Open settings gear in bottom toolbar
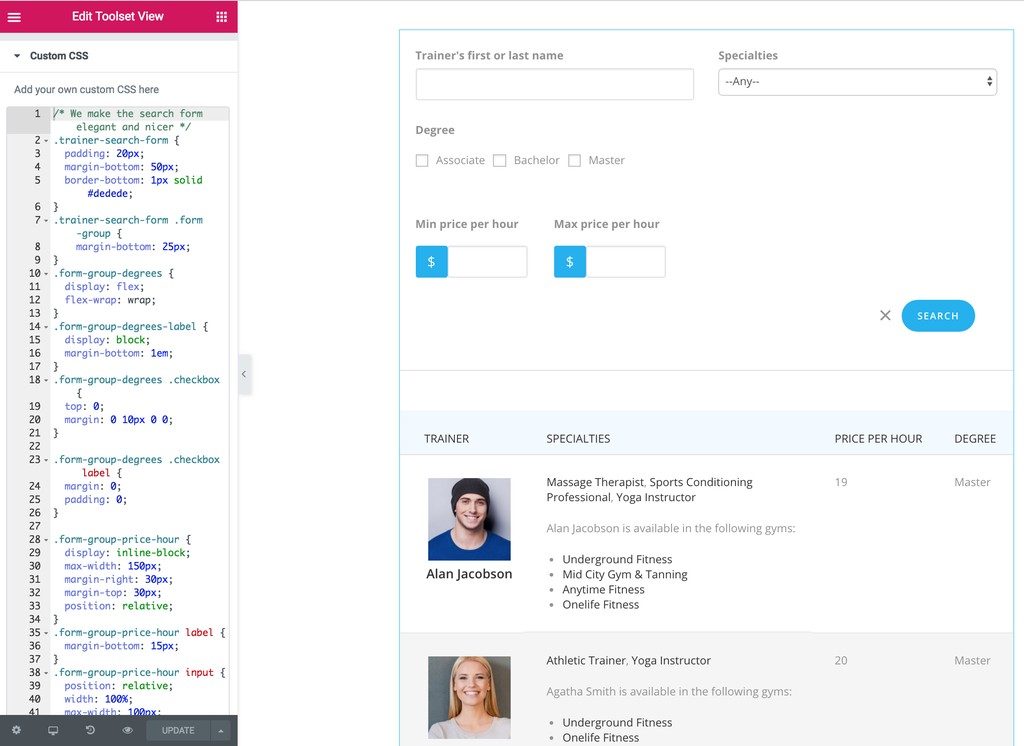The image size is (1024, 746). (x=16, y=731)
